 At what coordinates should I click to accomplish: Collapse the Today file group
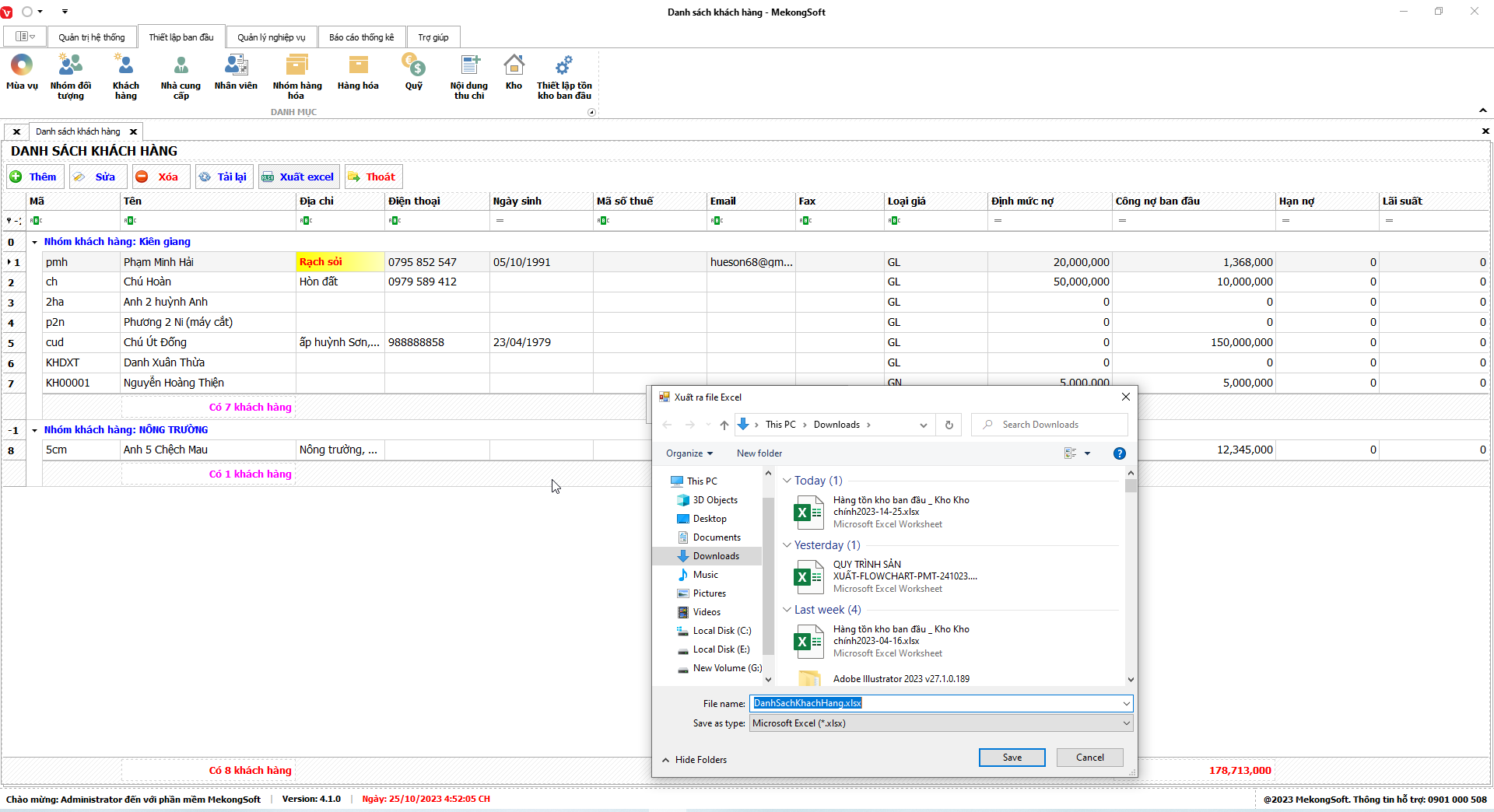click(787, 481)
